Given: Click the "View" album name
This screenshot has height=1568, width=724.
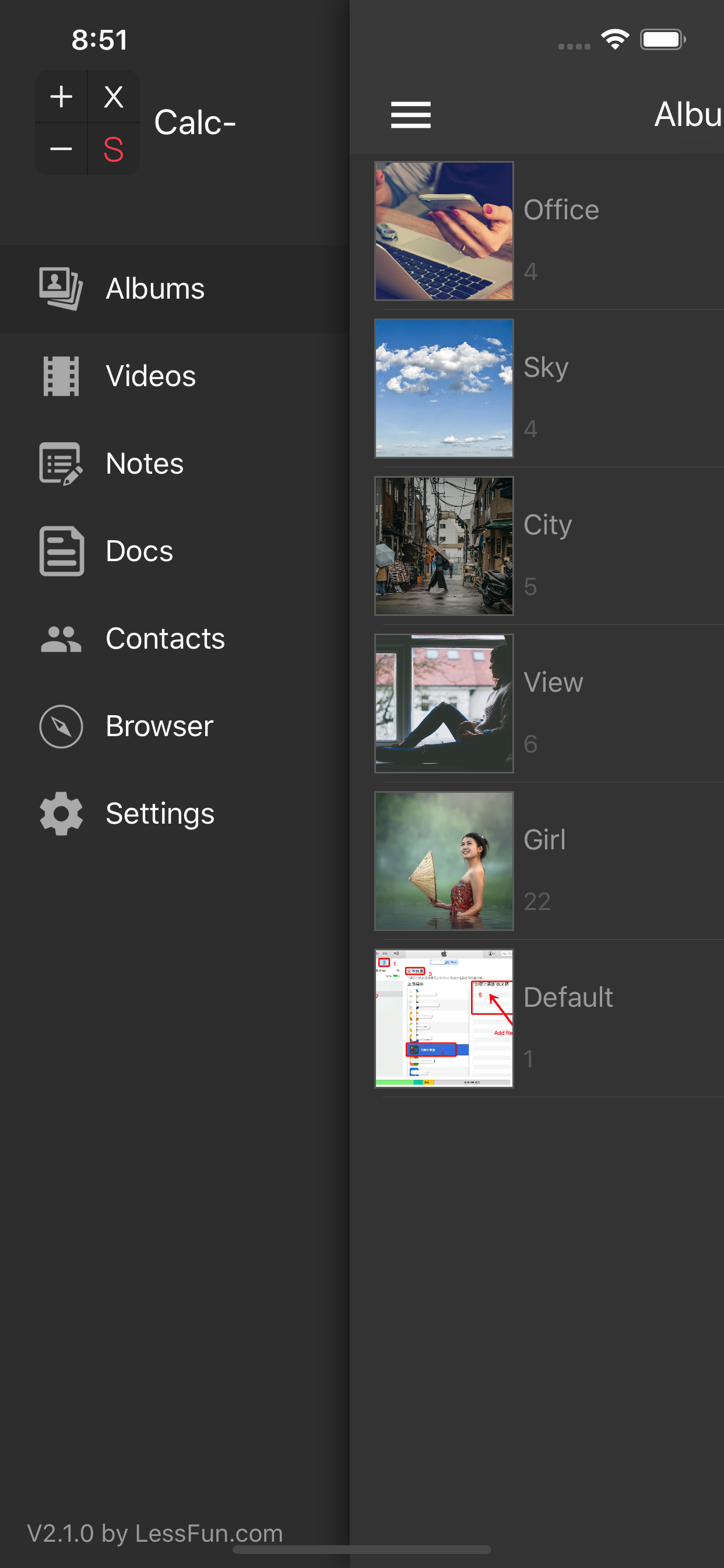Looking at the screenshot, I should [x=554, y=682].
